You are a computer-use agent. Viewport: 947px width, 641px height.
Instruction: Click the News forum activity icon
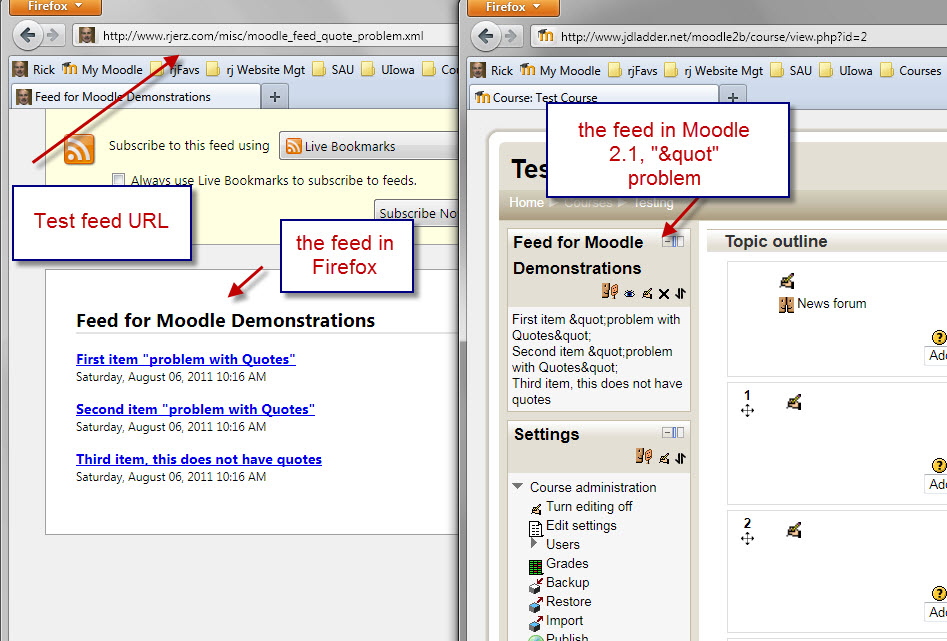(786, 304)
